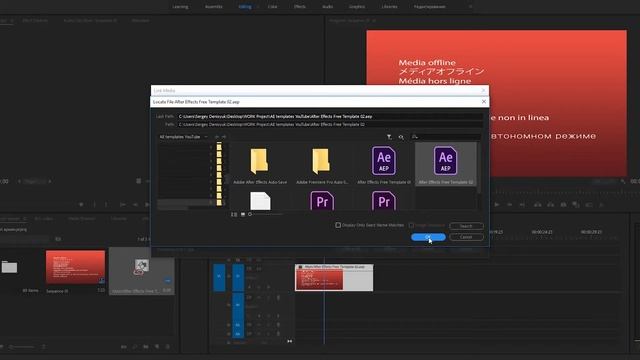
Task: Switch to the Assembly workspace tab
Action: [x=213, y=7]
